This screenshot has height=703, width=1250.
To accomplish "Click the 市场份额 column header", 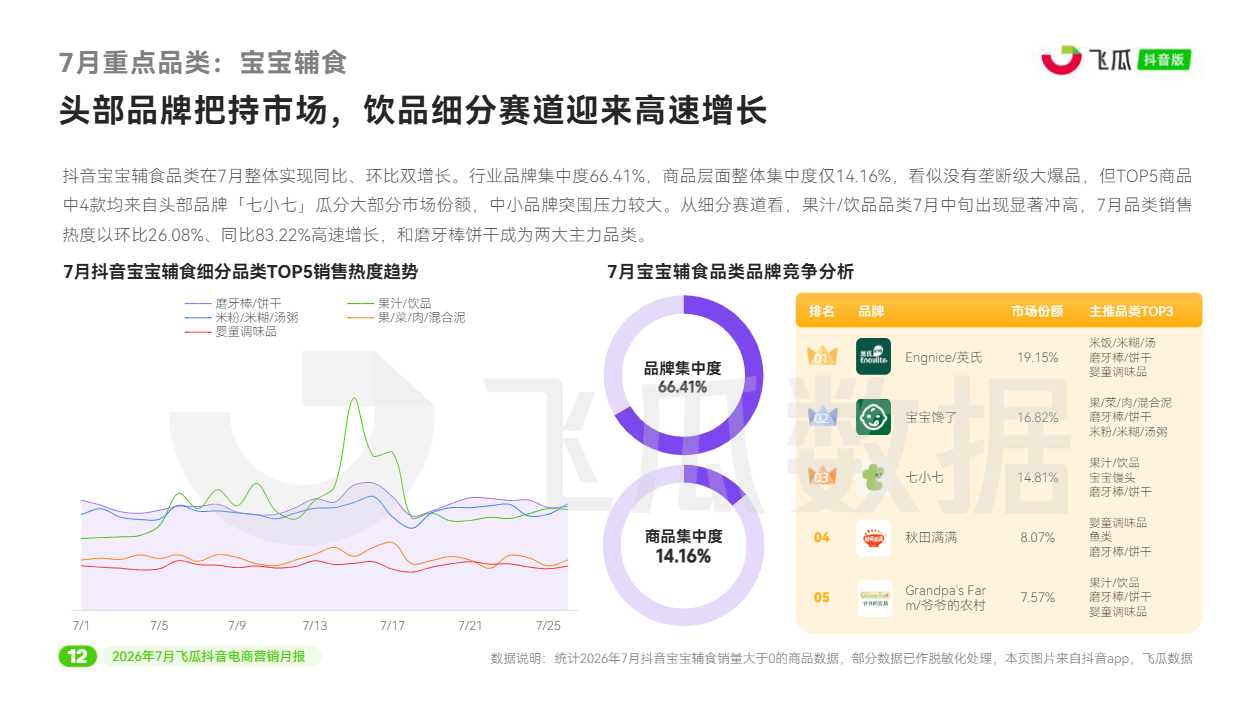I will click(1037, 311).
